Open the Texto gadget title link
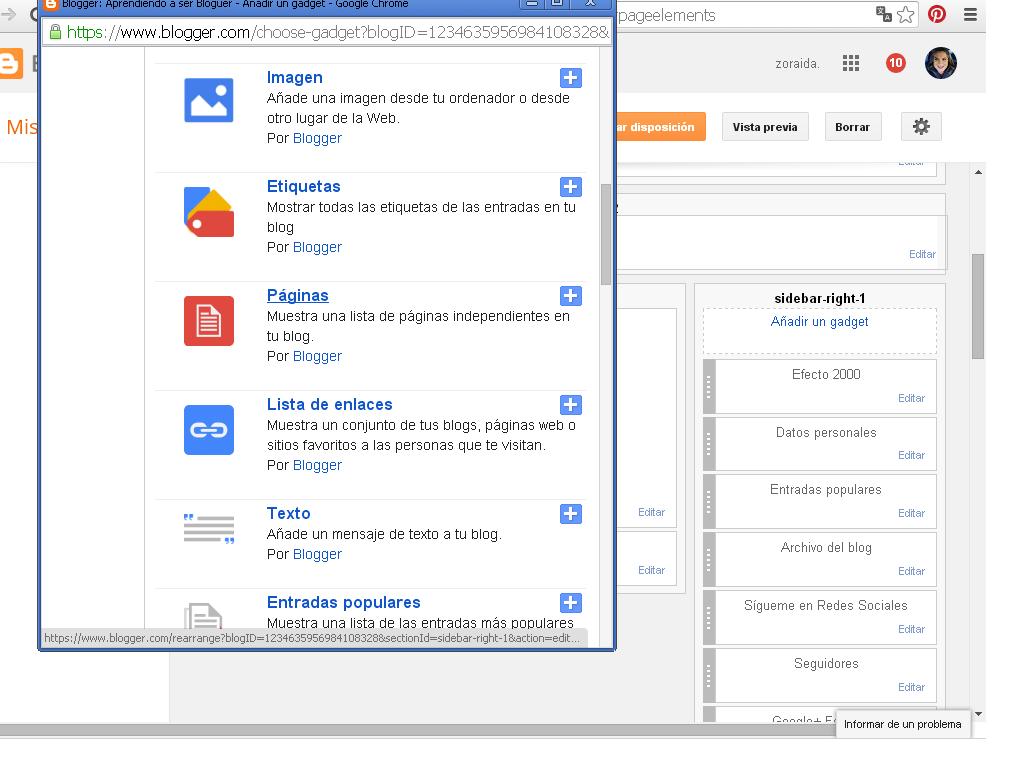The image size is (1024, 768). tap(289, 514)
